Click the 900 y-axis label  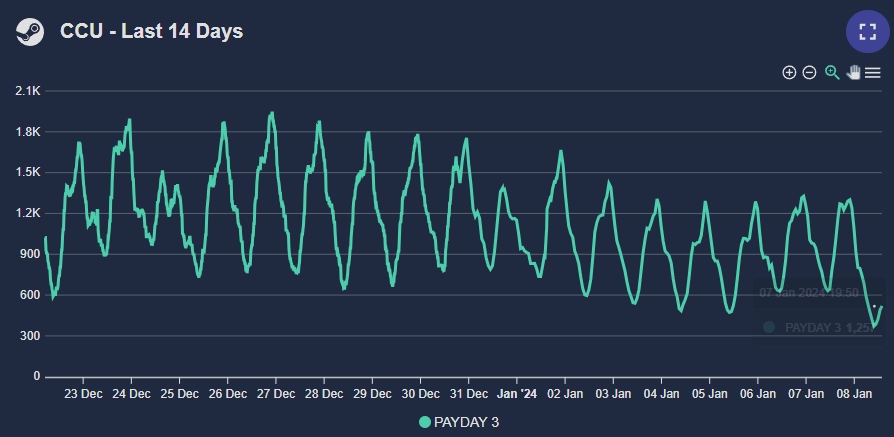pos(31,254)
